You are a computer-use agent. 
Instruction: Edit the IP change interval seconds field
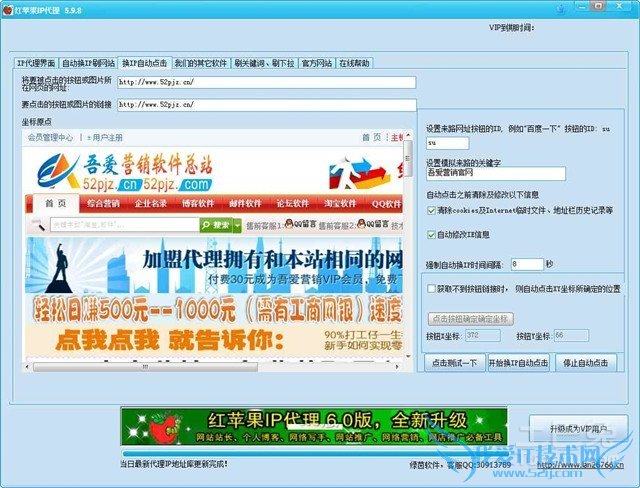pyautogui.click(x=527, y=264)
